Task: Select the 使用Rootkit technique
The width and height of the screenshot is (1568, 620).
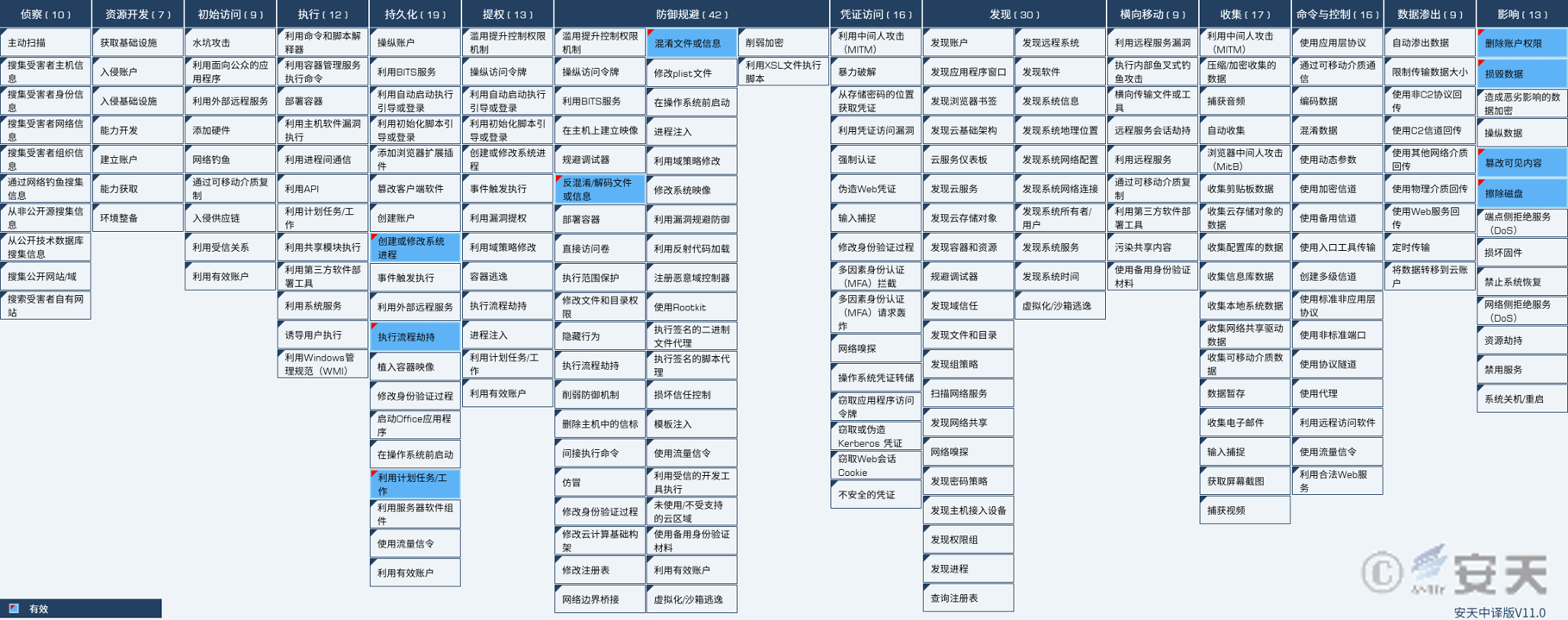Action: [x=692, y=307]
